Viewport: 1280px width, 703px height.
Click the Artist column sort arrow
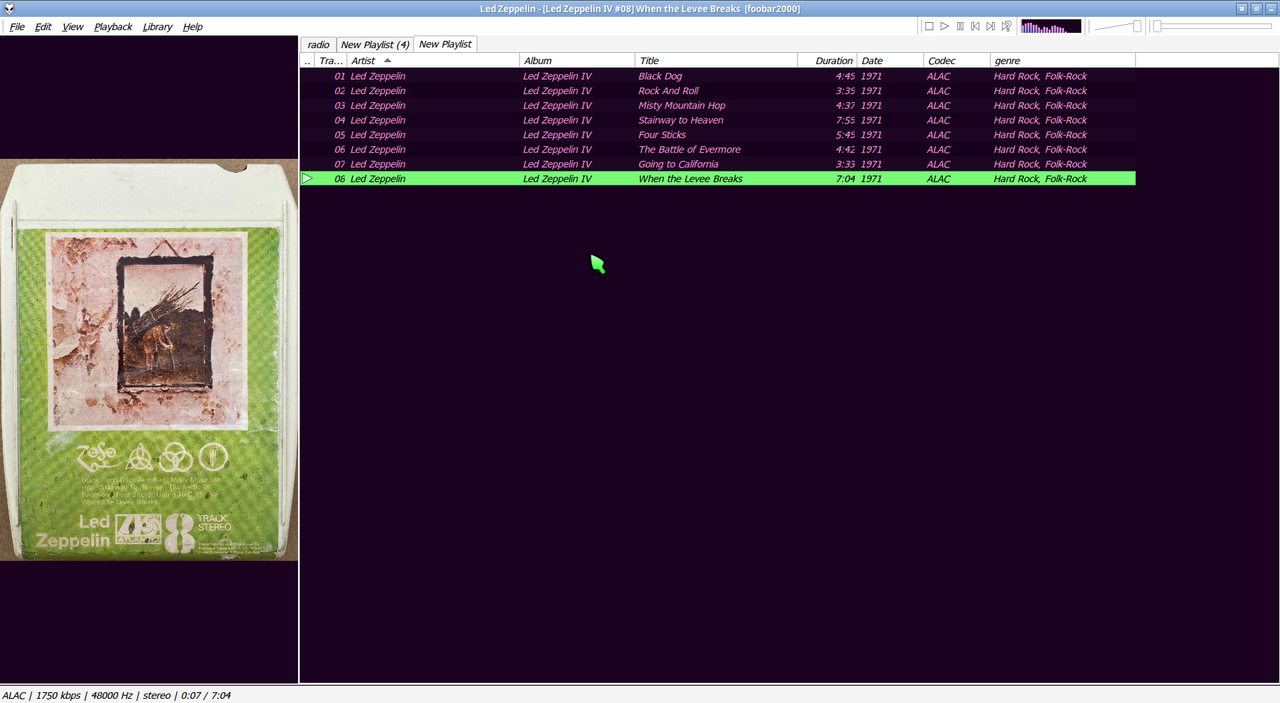click(388, 61)
